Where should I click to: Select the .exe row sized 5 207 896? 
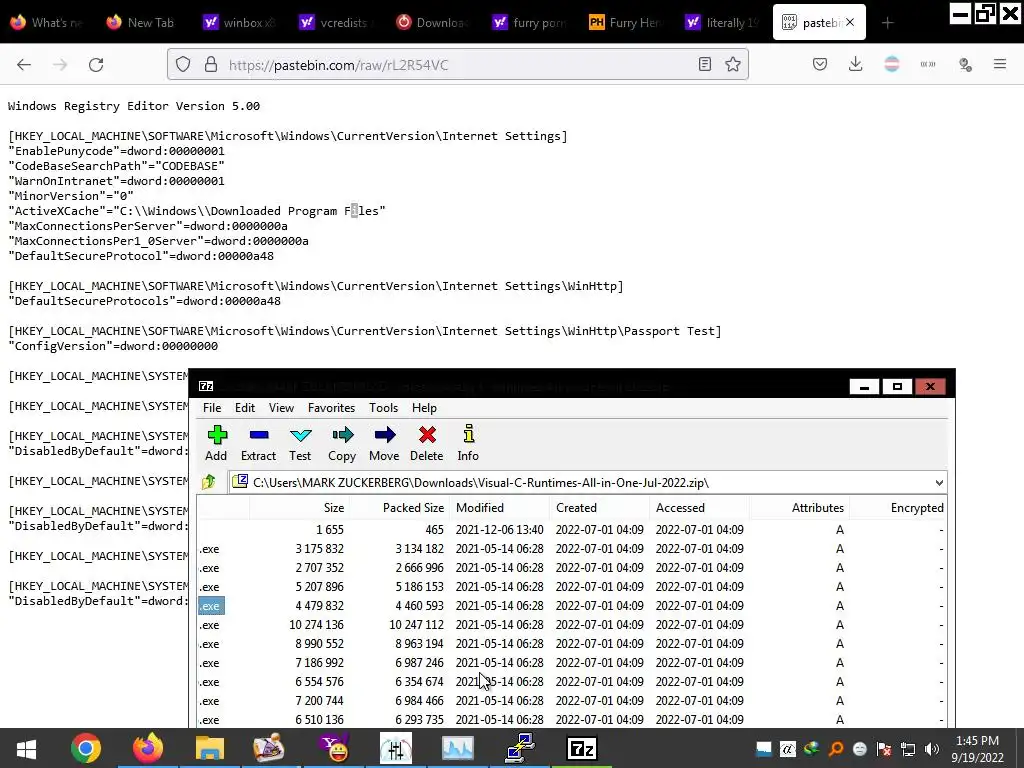571,586
